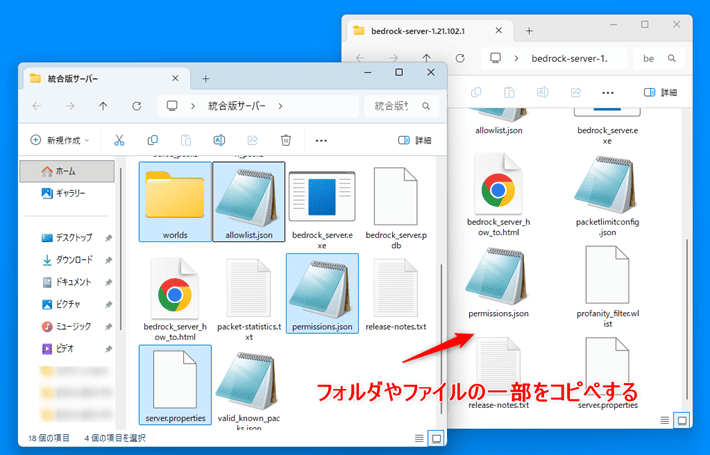Screen dimensions: 710x455
Task: Open the 新規作成 dropdown
Action: pos(60,140)
